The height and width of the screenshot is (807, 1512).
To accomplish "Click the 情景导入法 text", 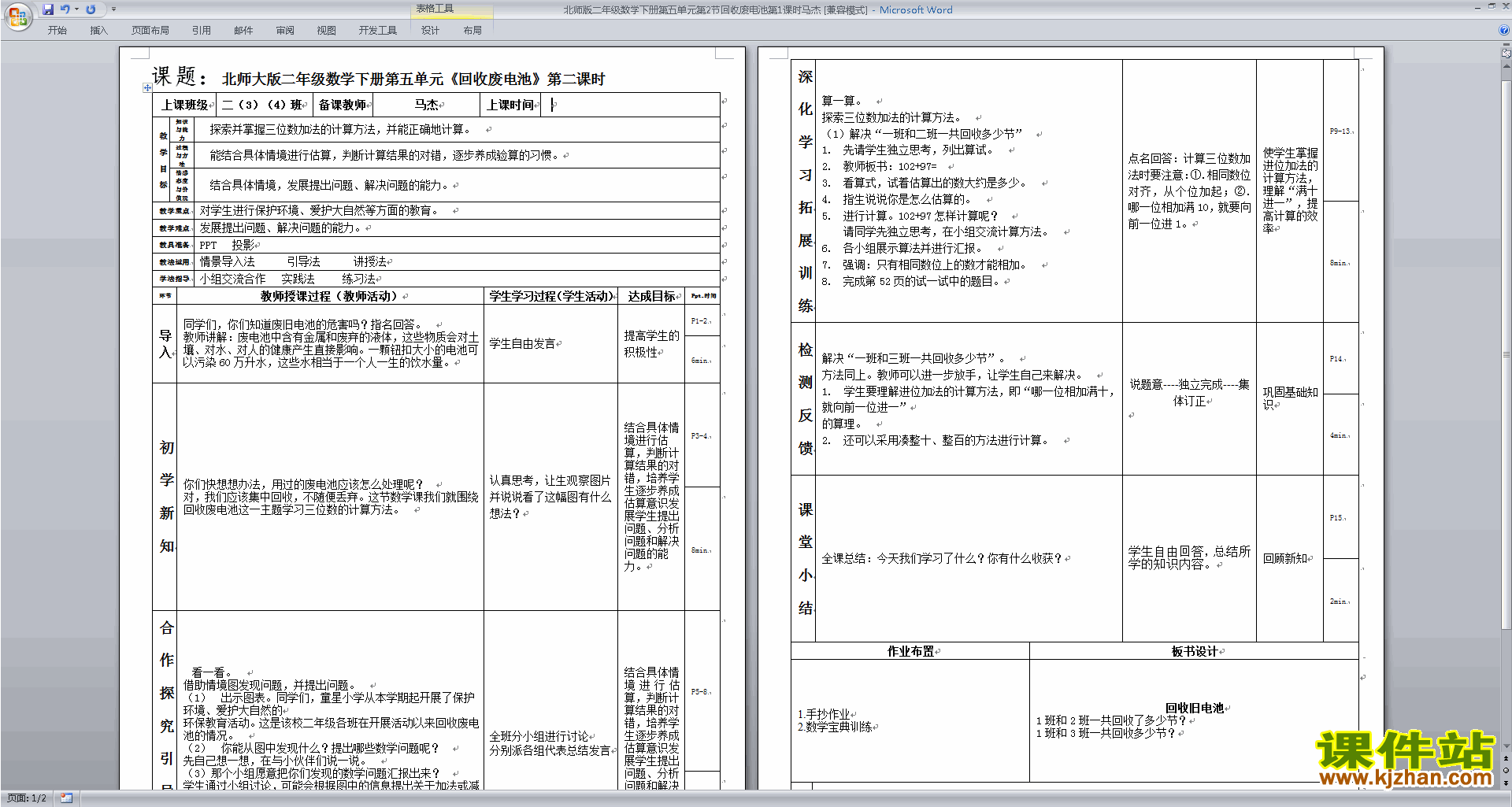I will (227, 261).
